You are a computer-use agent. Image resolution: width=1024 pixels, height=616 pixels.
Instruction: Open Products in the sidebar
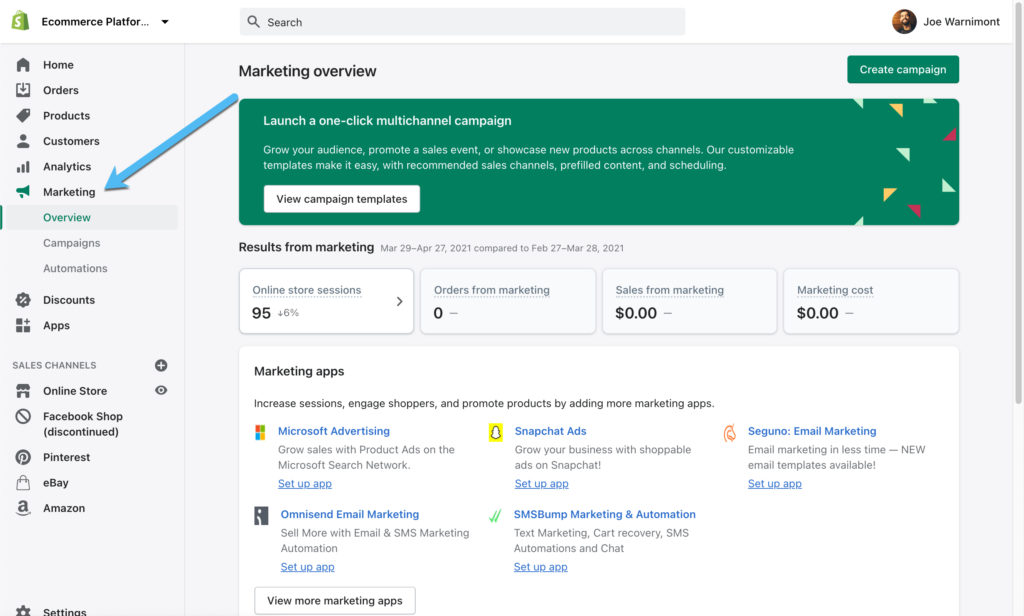[67, 116]
